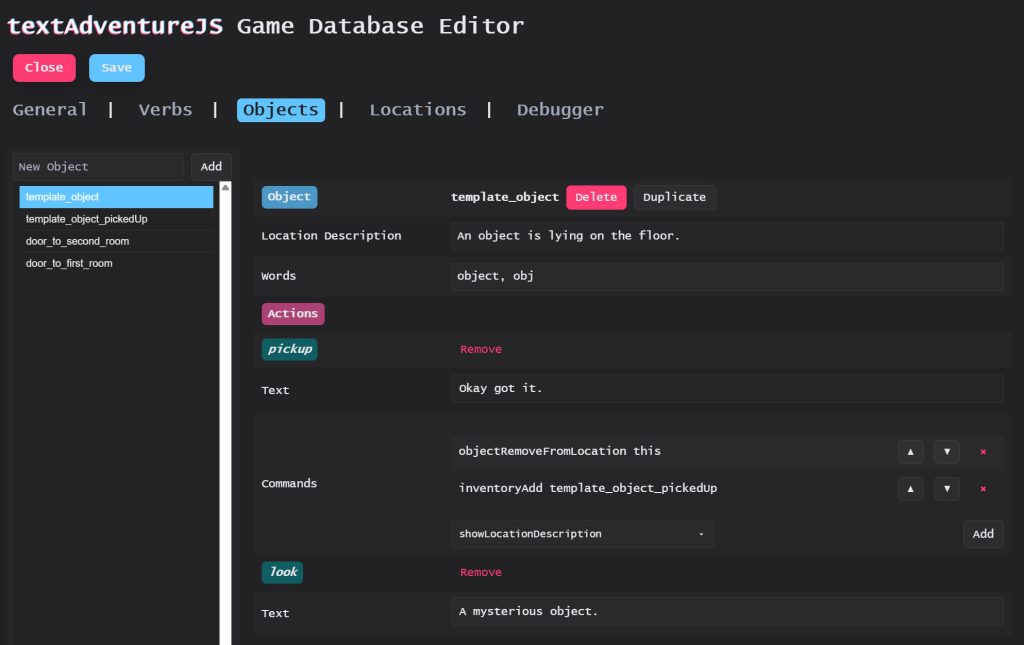Delete objectRemoveFromLocation command with red x
This screenshot has width=1024, height=645.
tap(983, 451)
